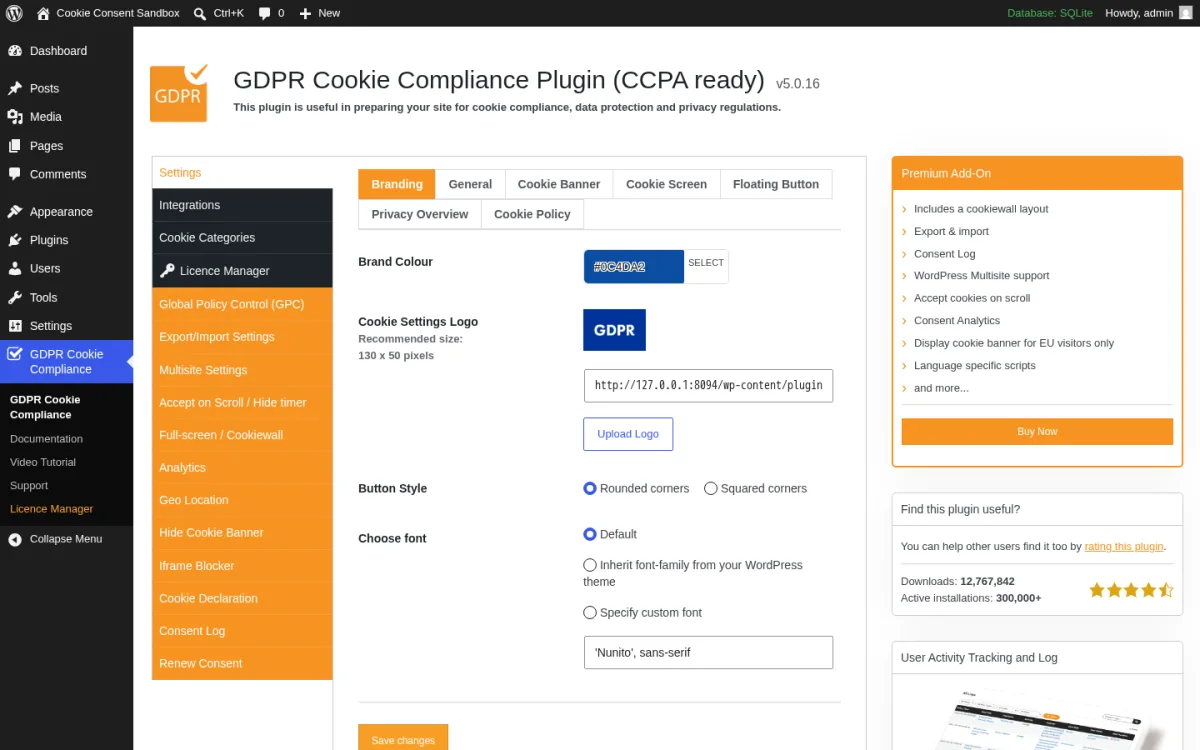Screen dimensions: 1200x750
Task: Click GDPR Cookie Compliance checkmark icon
Action: tap(15, 354)
